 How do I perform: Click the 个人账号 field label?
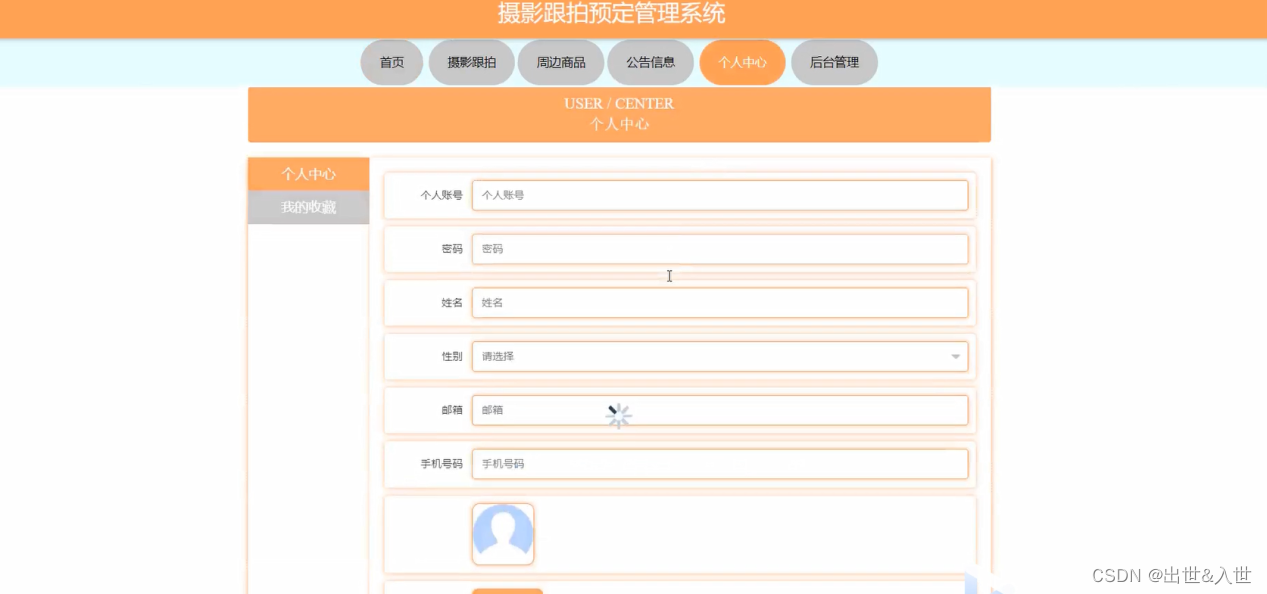(x=441, y=195)
